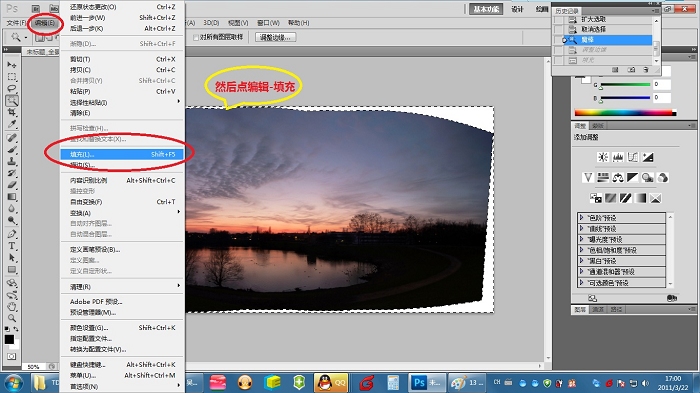
Task: Open the tool preset picker dropdown
Action: point(25,38)
